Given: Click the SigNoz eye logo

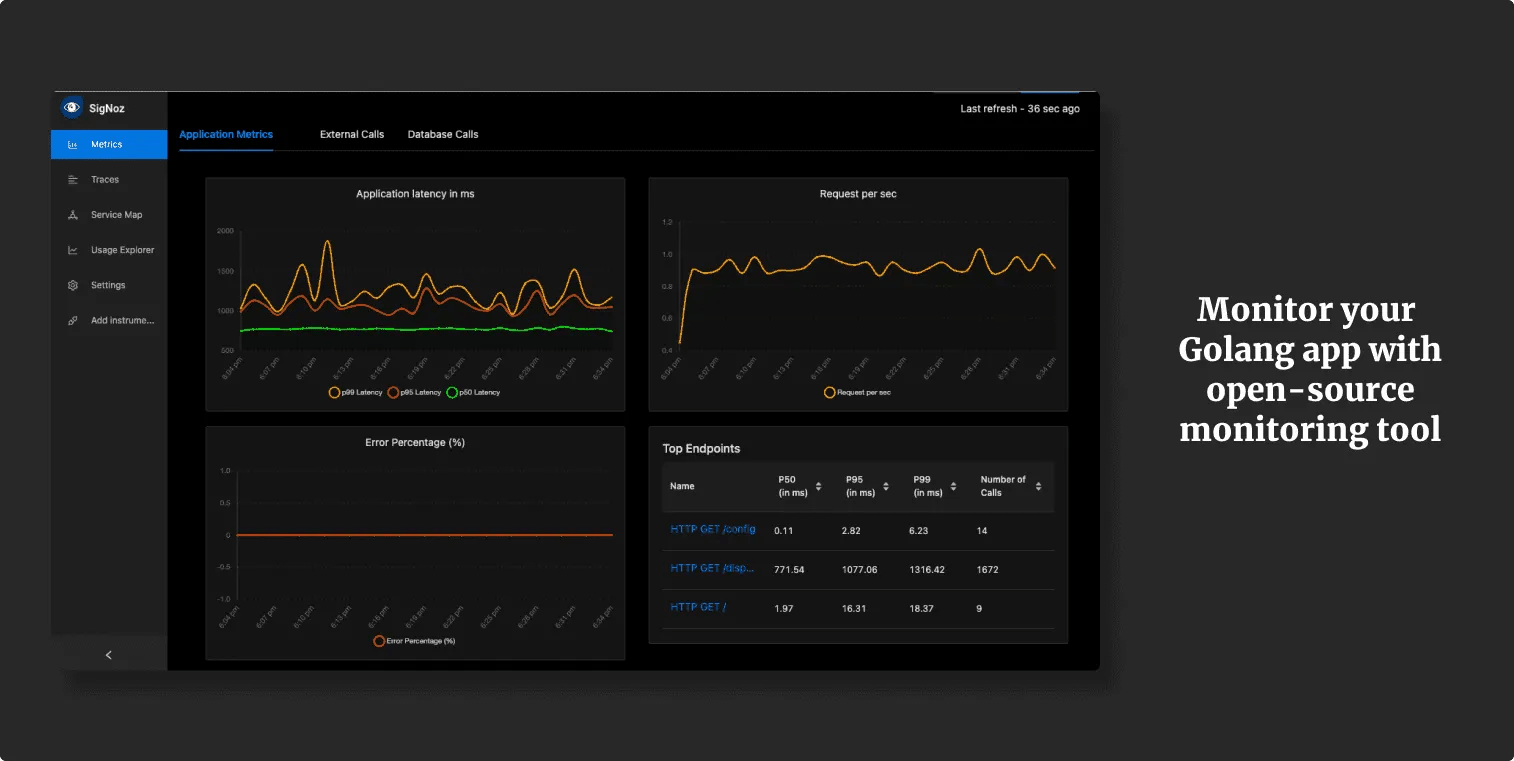Looking at the screenshot, I should click(x=71, y=107).
